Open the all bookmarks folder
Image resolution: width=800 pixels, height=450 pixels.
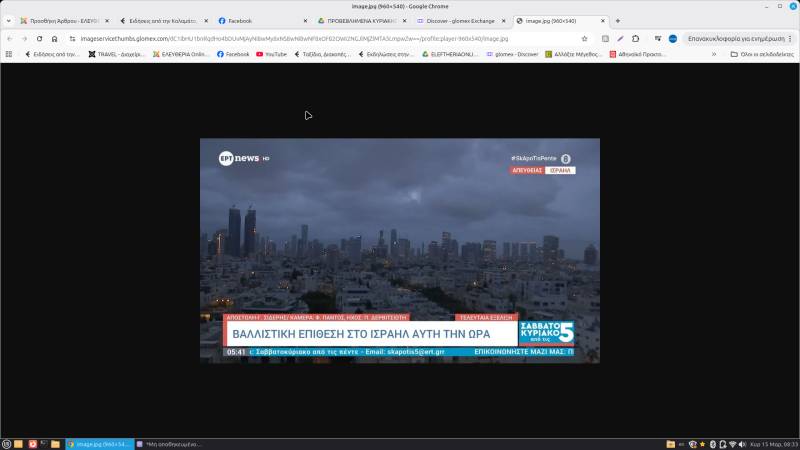click(759, 54)
